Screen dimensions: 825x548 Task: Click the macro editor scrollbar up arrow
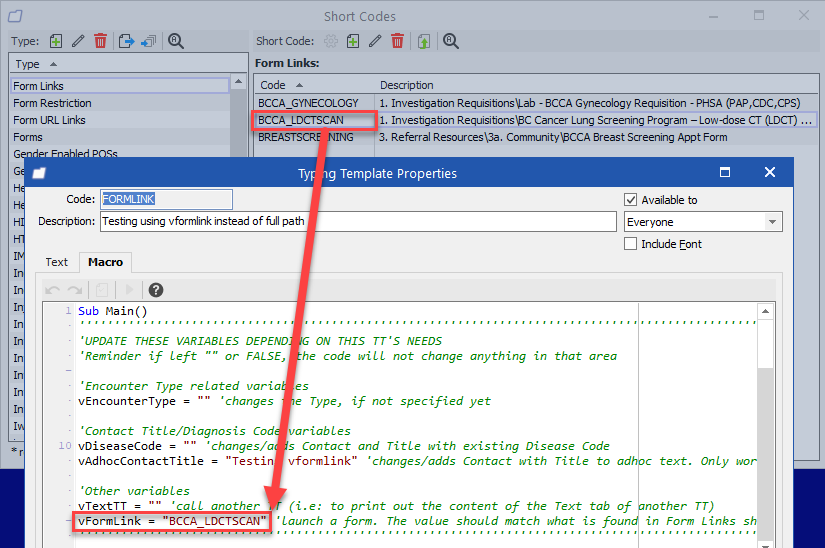pyautogui.click(x=766, y=311)
